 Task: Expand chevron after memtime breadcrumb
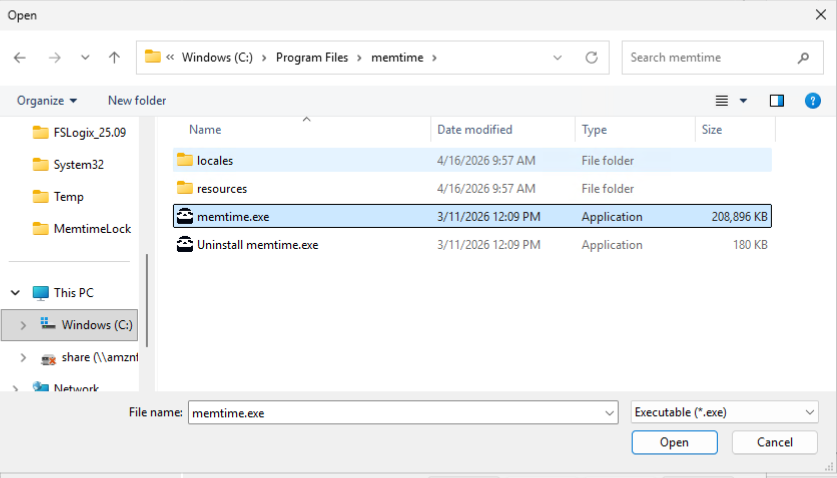(x=435, y=58)
